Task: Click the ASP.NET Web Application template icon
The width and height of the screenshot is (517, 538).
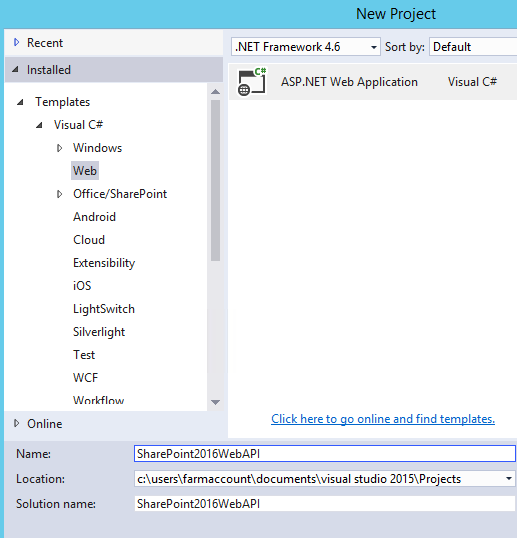Action: click(x=252, y=82)
